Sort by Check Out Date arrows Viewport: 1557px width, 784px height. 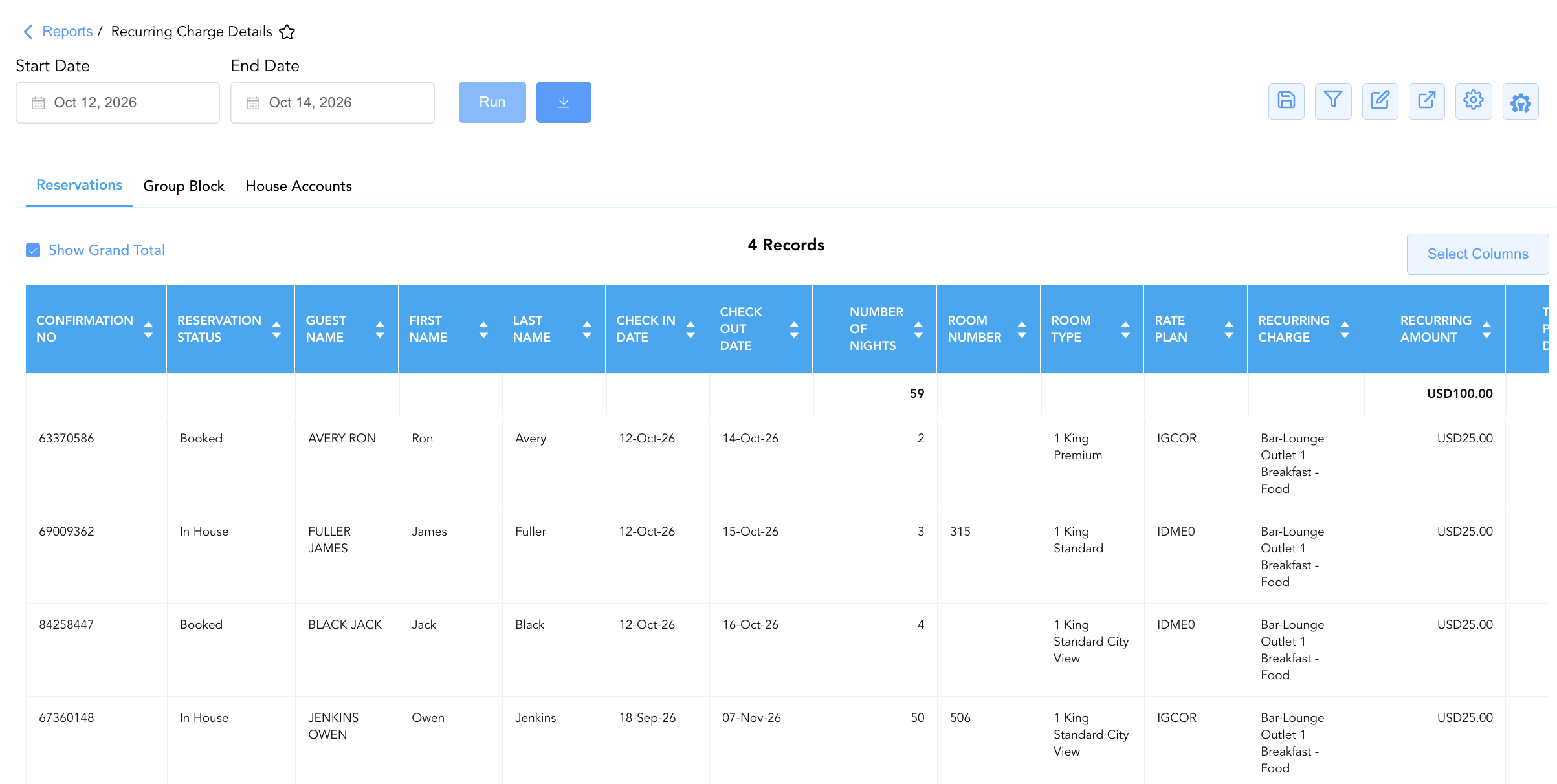click(794, 330)
